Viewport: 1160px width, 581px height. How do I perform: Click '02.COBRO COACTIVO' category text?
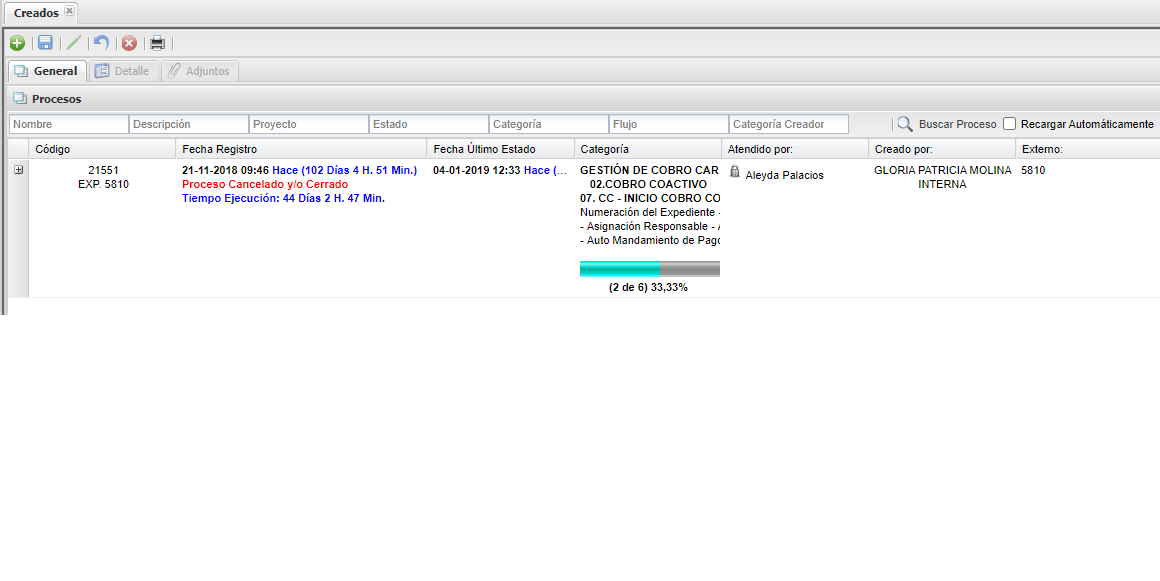point(648,184)
